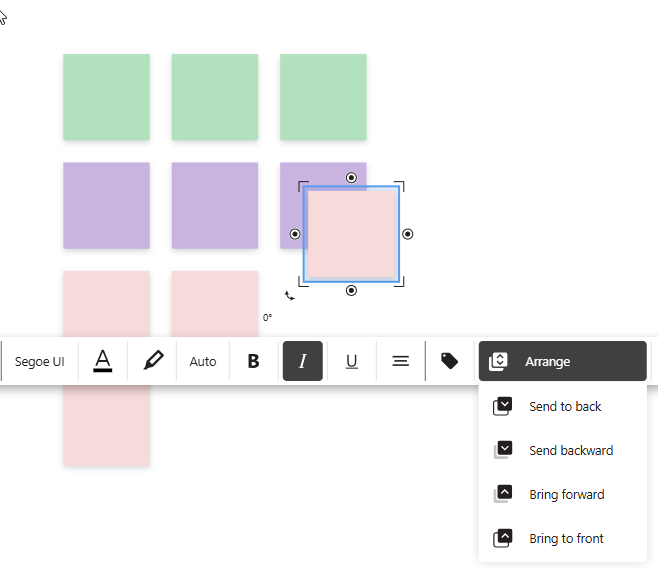Click the tag label icon
Image resolution: width=658 pixels, height=568 pixels.
click(x=449, y=361)
